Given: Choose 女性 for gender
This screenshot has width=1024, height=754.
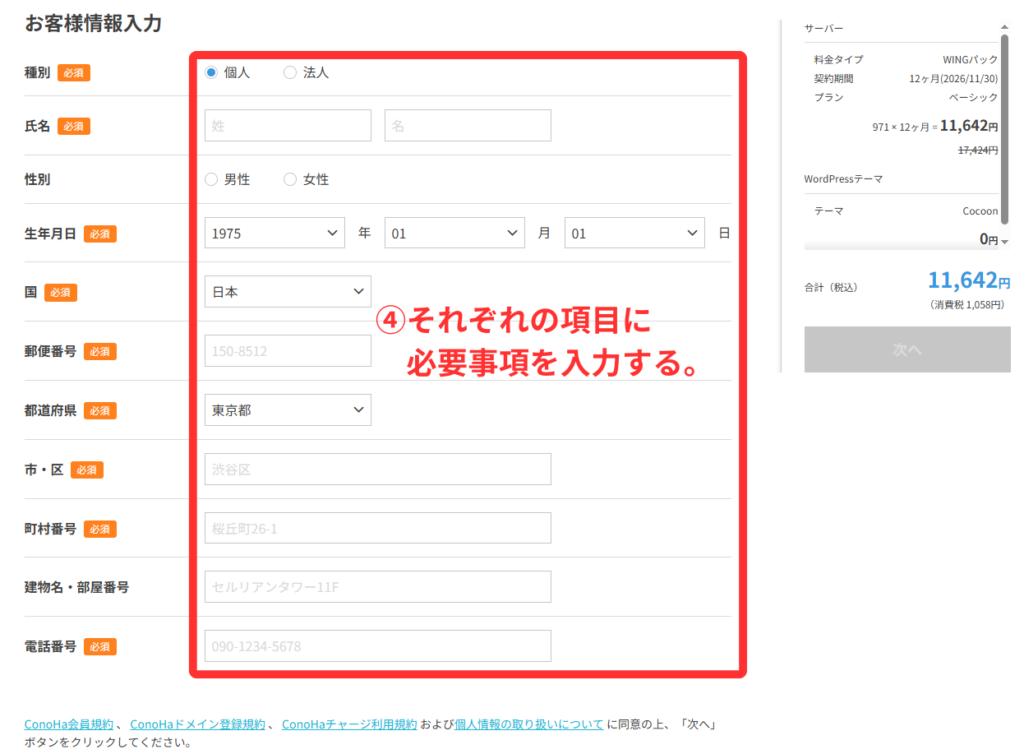Looking at the screenshot, I should pyautogui.click(x=290, y=180).
